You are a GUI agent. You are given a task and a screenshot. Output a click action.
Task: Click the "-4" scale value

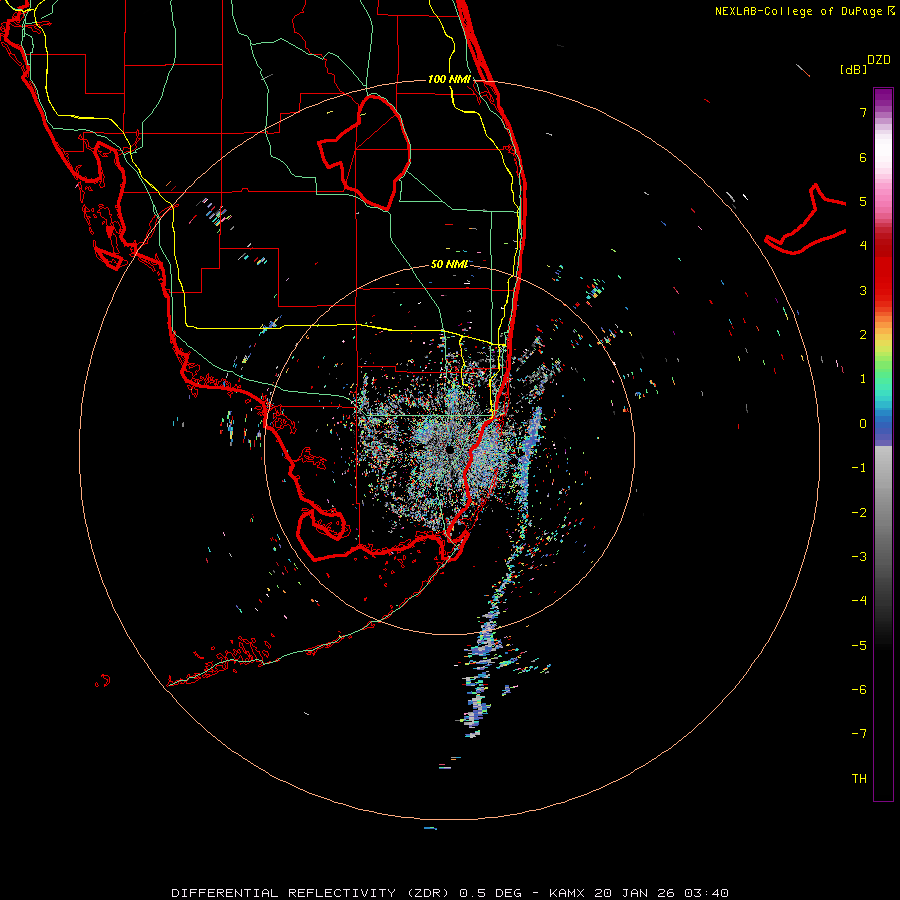click(x=859, y=601)
